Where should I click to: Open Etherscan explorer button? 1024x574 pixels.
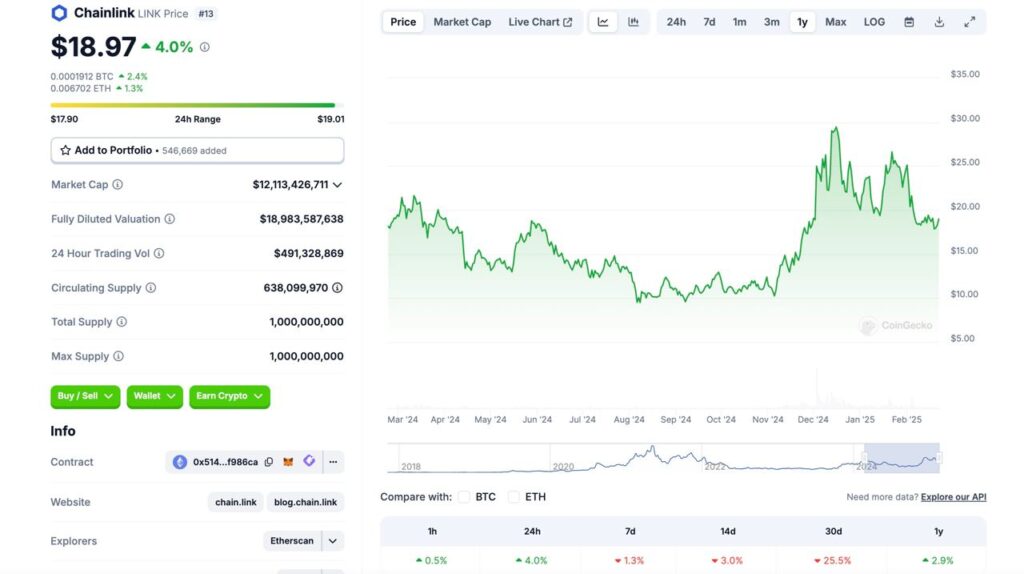pos(292,541)
